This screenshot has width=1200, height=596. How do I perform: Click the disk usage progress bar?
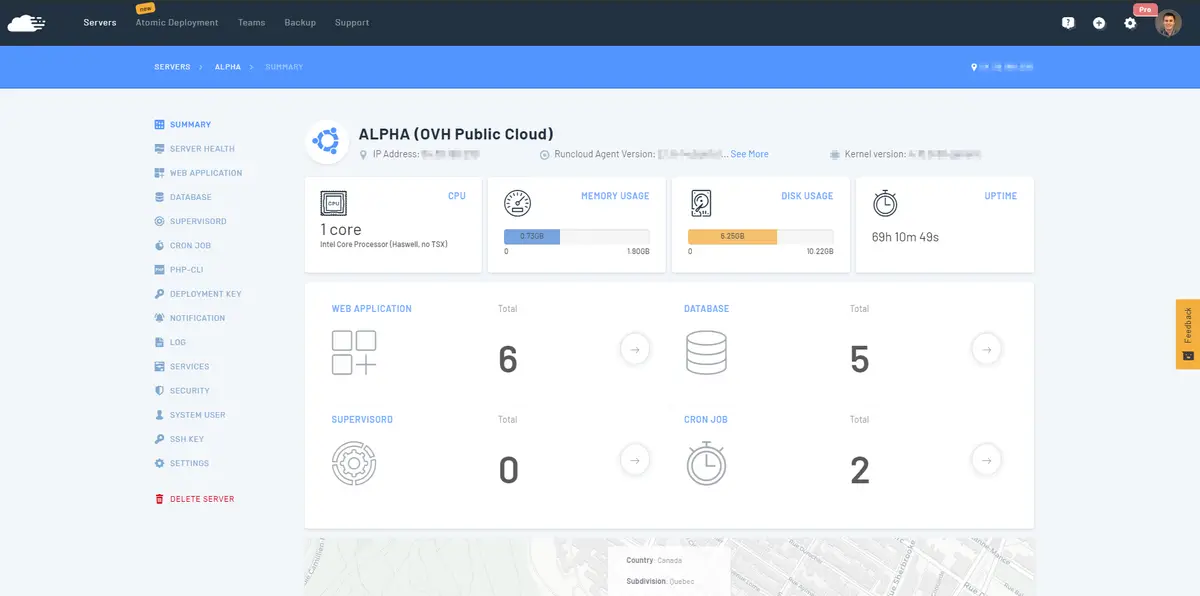[761, 237]
